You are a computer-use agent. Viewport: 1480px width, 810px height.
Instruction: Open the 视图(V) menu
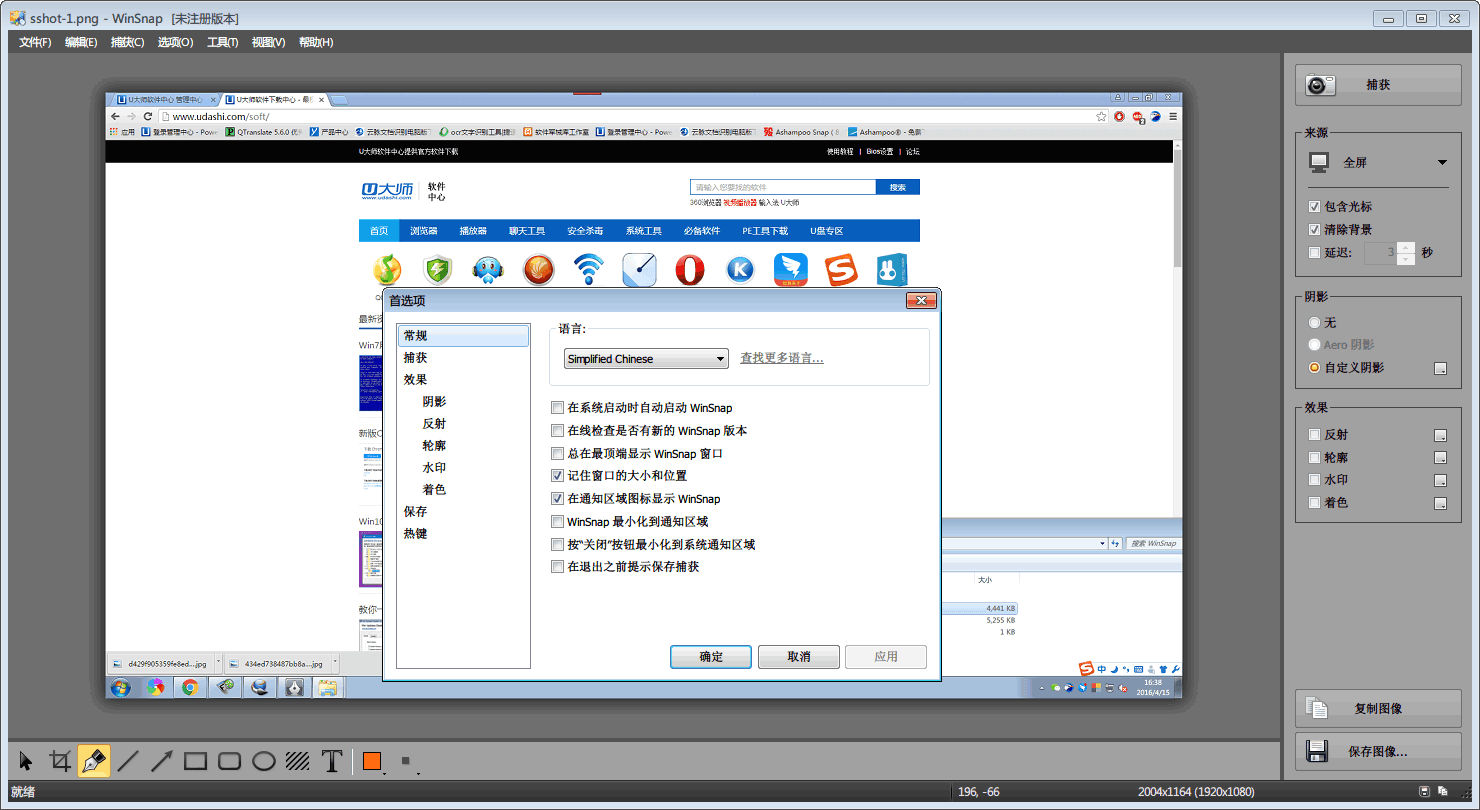(268, 42)
